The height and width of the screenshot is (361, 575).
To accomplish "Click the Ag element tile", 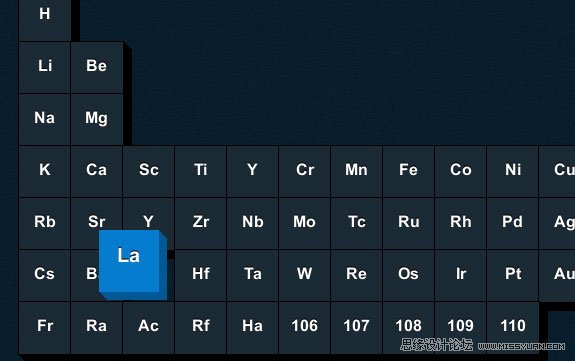I will (x=557, y=223).
